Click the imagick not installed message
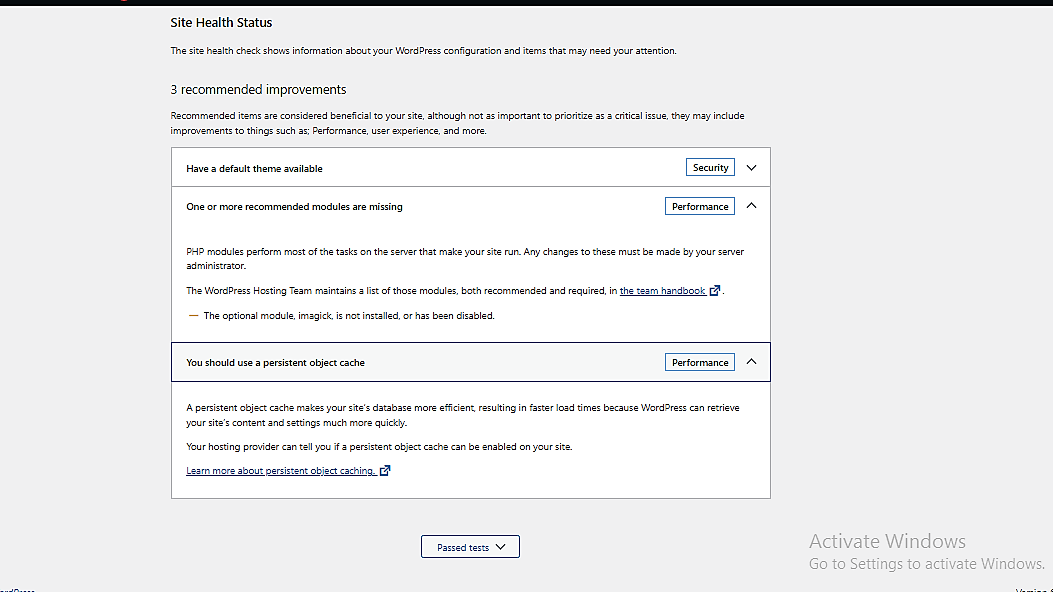Screen dimensions: 1053x592 tap(349, 316)
